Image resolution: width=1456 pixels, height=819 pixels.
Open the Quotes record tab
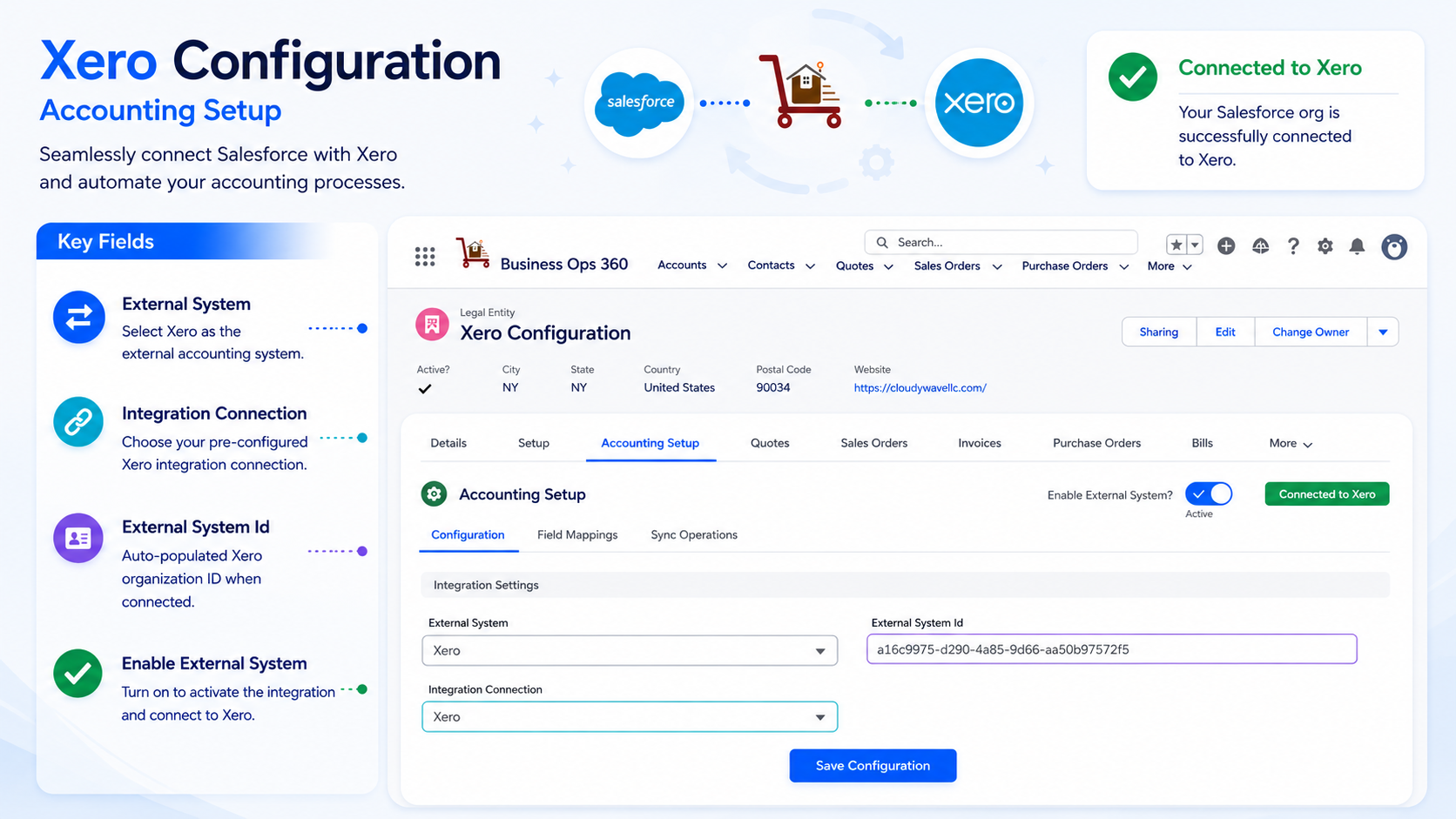pyautogui.click(x=770, y=443)
